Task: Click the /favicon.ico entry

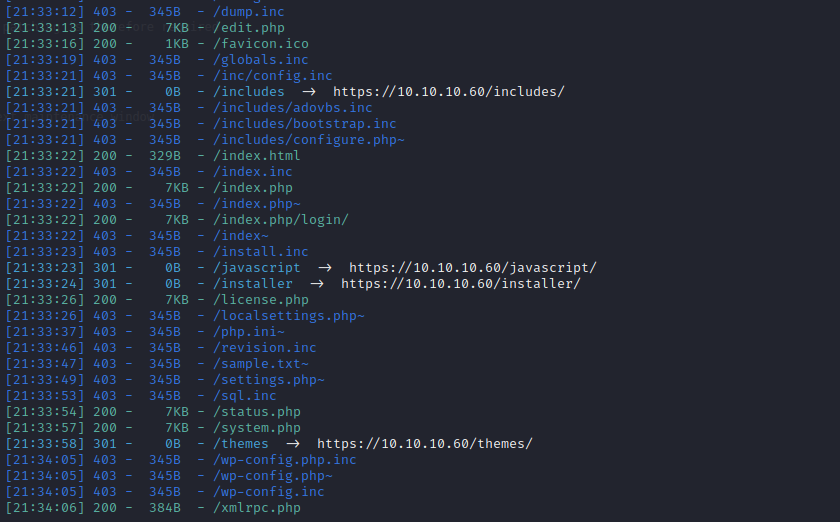Action: click(261, 44)
